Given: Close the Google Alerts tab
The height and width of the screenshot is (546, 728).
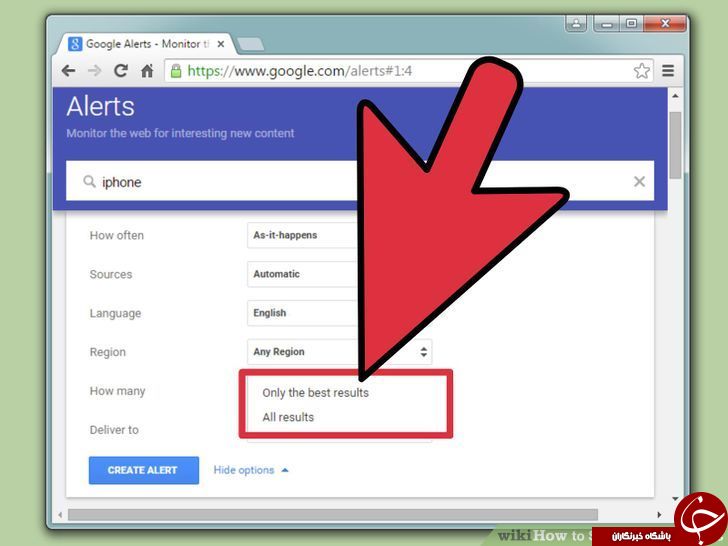Looking at the screenshot, I should 221,44.
